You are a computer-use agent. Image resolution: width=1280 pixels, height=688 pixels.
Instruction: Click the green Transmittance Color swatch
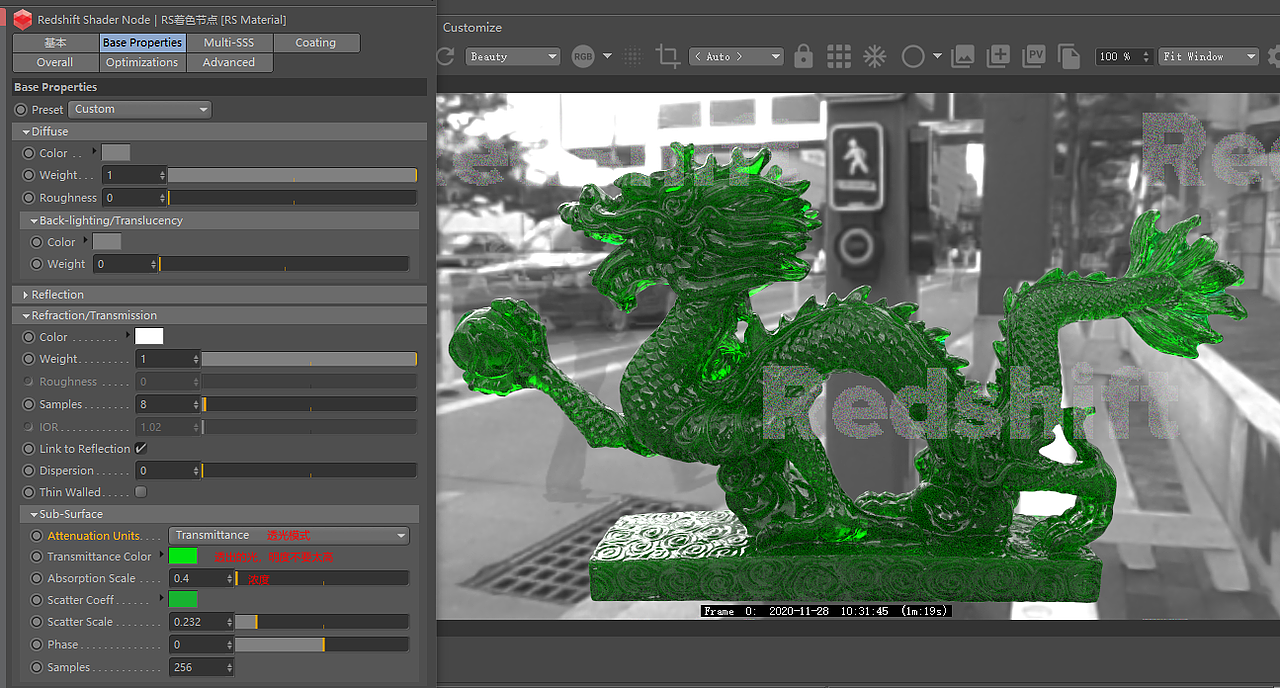[x=183, y=556]
